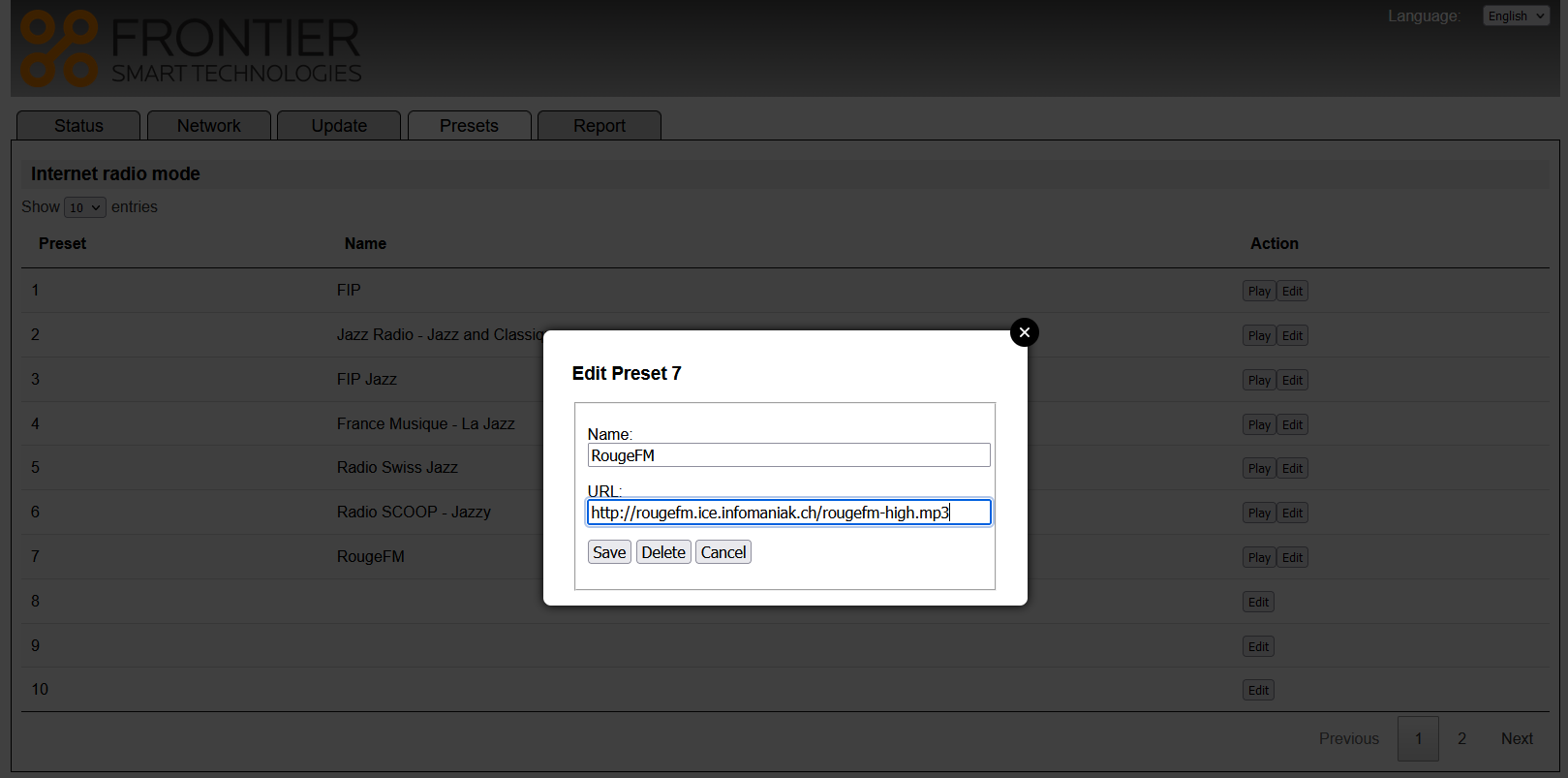Screen dimensions: 1568x778
Task: Switch to the Status tab
Action: tap(78, 126)
